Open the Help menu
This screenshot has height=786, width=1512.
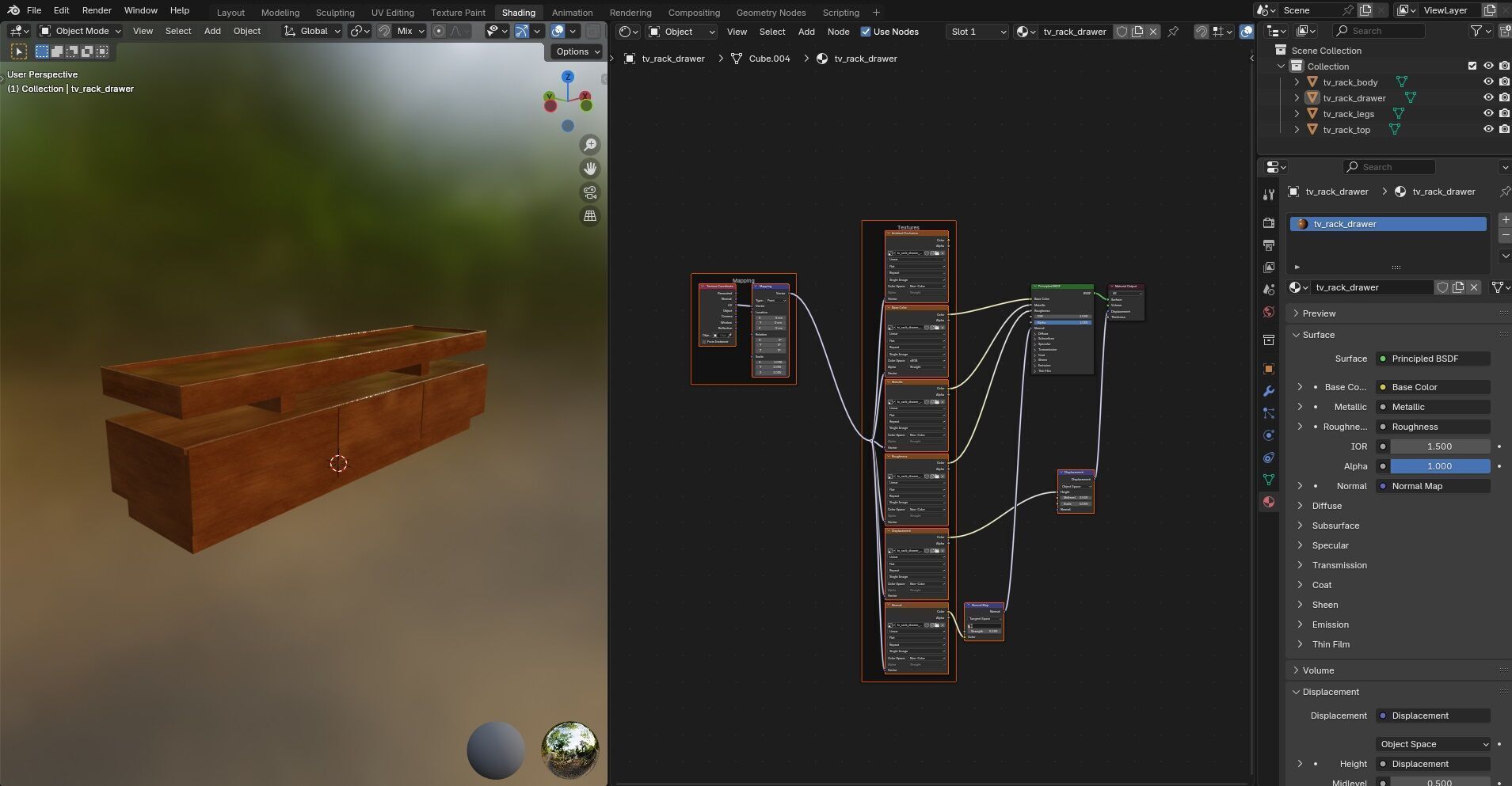coord(180,10)
